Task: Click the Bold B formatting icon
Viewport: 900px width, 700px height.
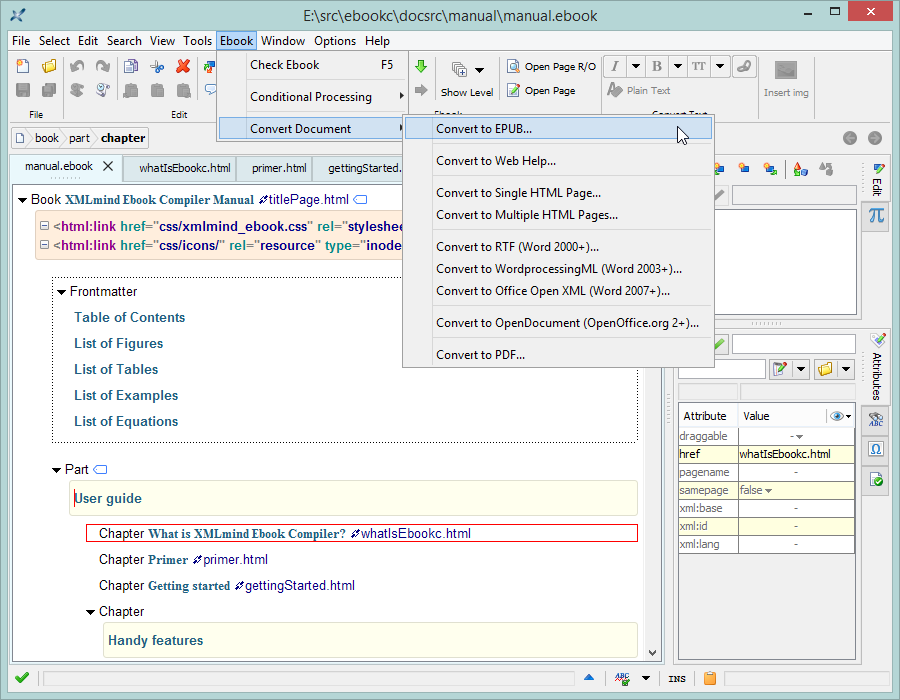Action: tap(657, 66)
